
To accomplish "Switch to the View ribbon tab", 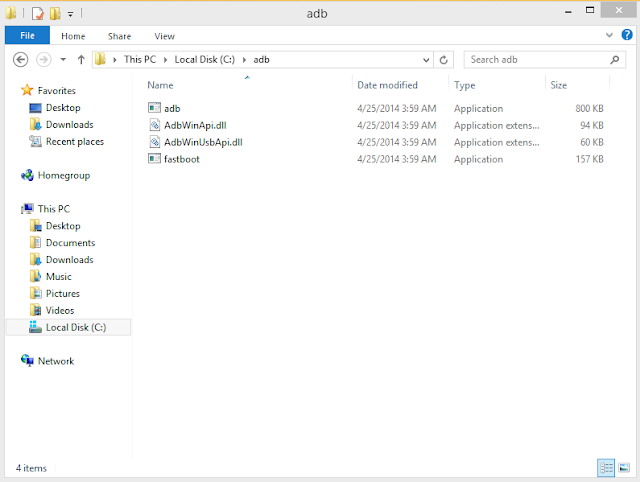I will 164,36.
